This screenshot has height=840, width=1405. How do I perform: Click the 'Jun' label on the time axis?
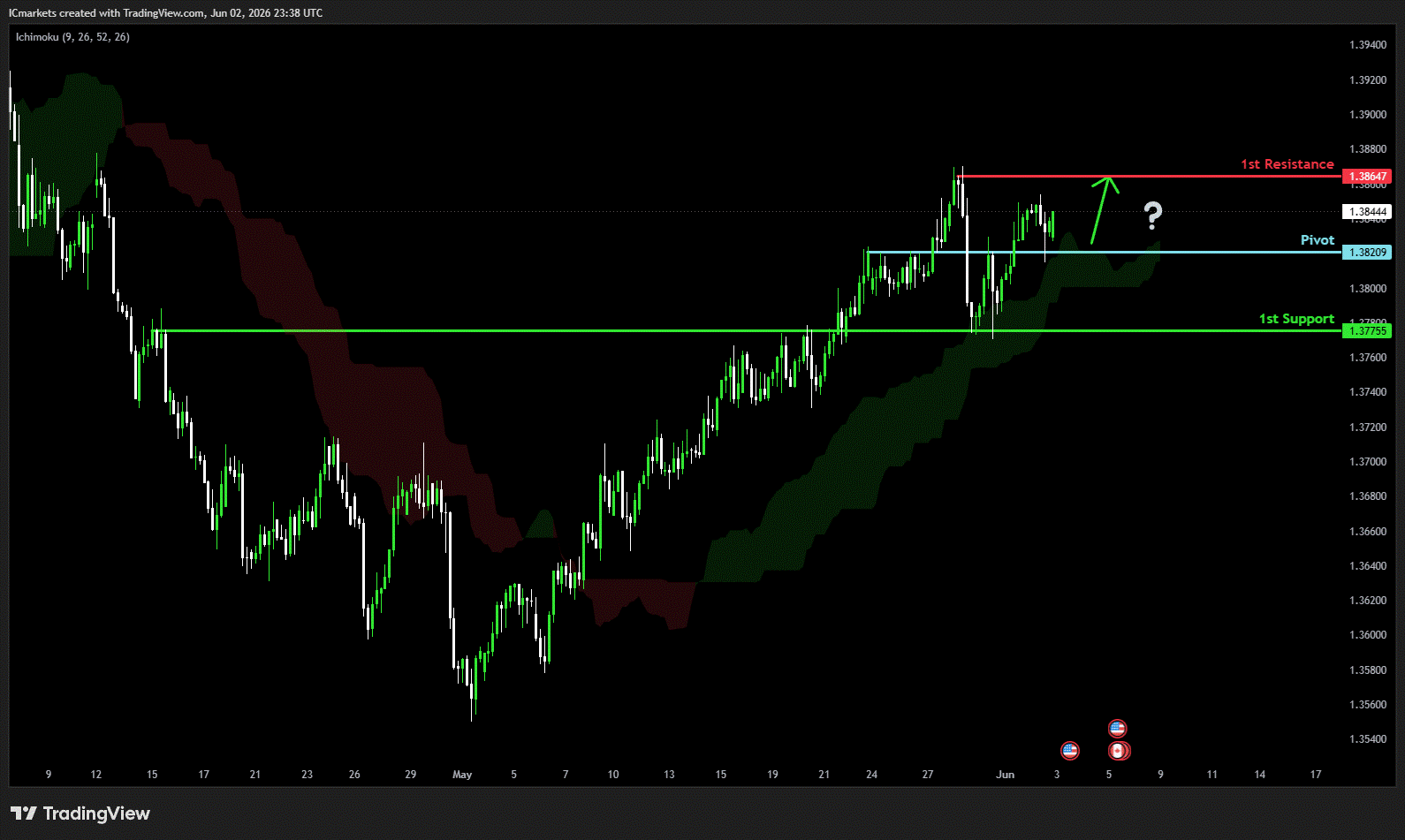1006,775
